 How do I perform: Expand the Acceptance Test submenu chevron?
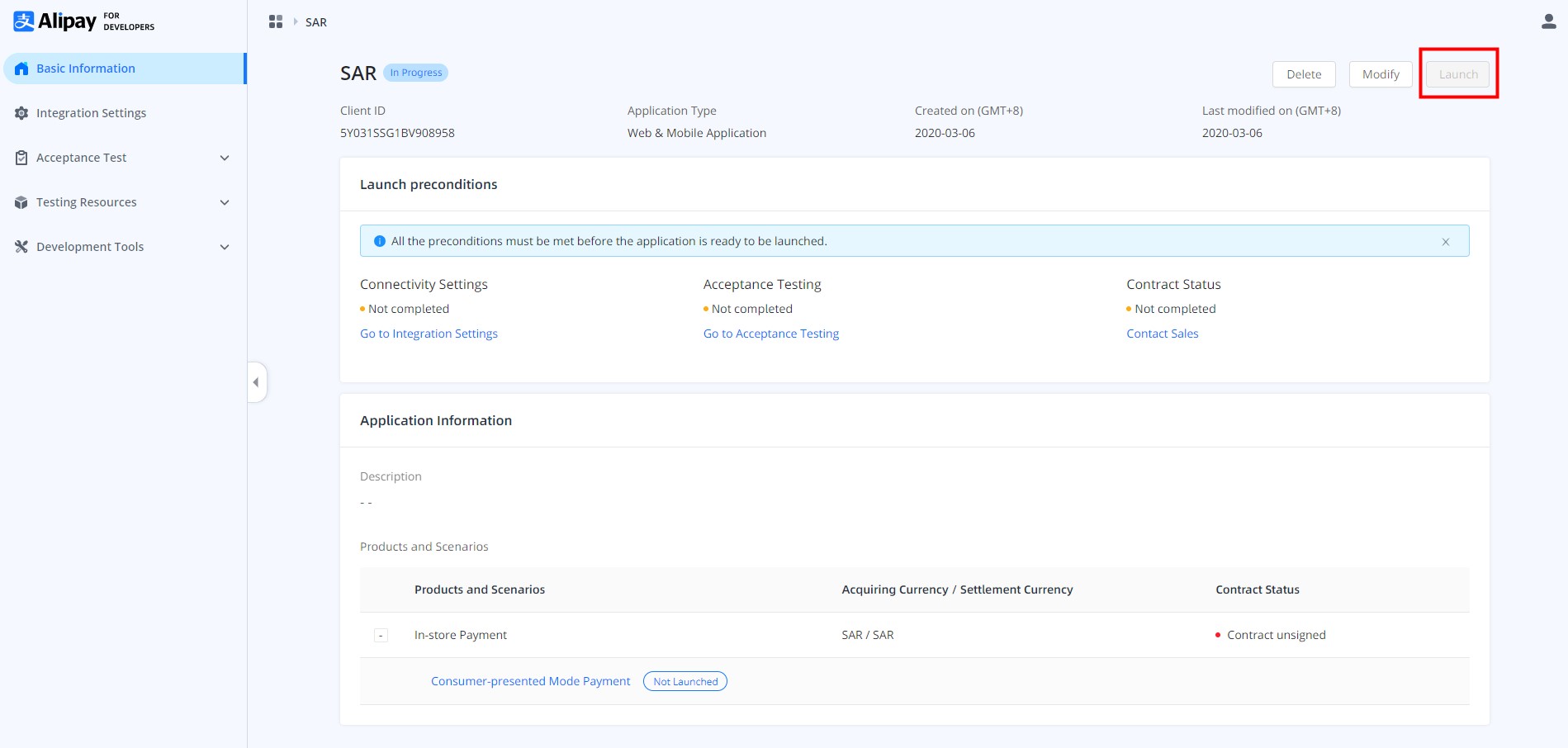point(225,158)
